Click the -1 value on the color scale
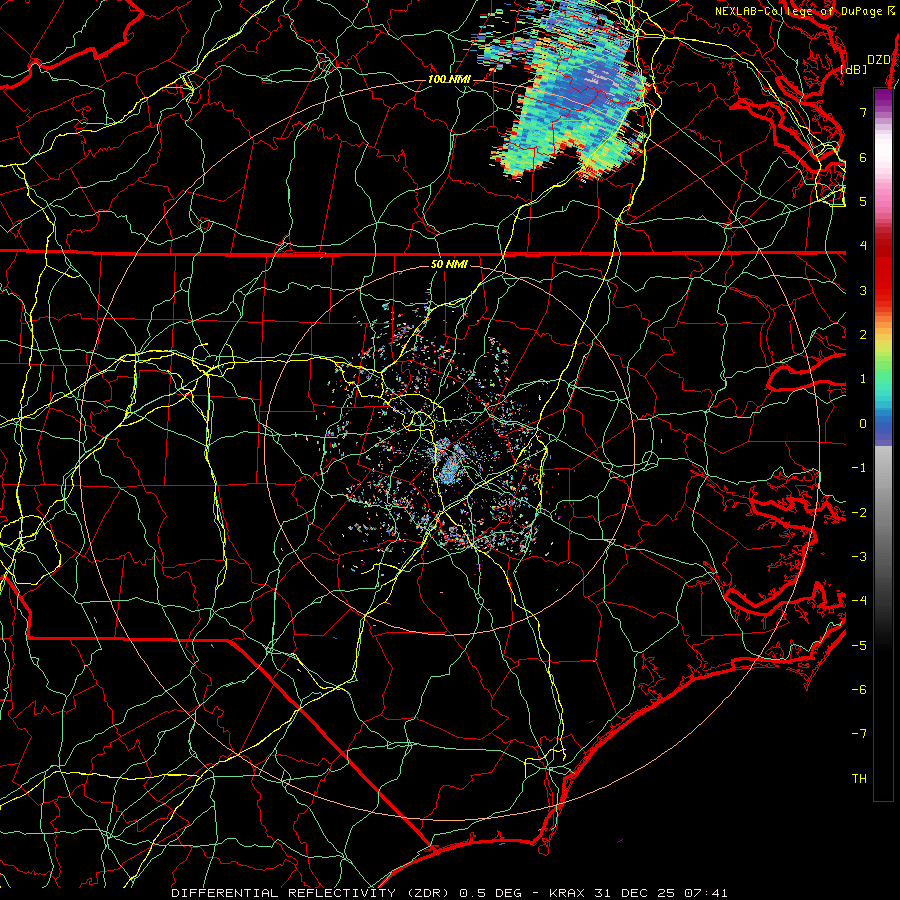 pos(859,468)
